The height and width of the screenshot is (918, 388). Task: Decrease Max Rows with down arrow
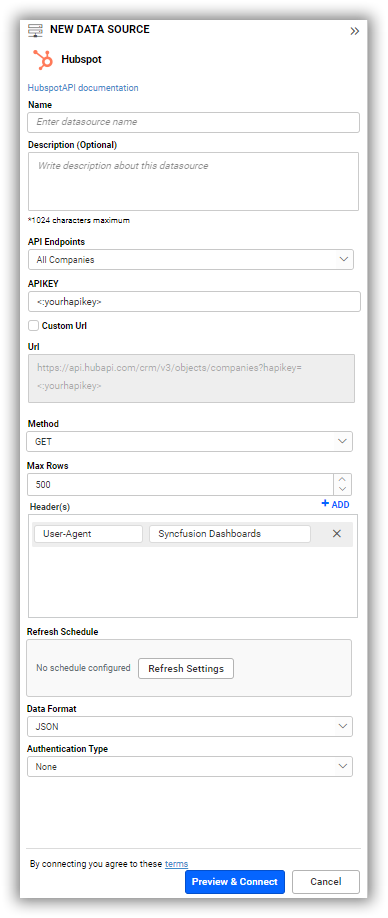point(342,490)
